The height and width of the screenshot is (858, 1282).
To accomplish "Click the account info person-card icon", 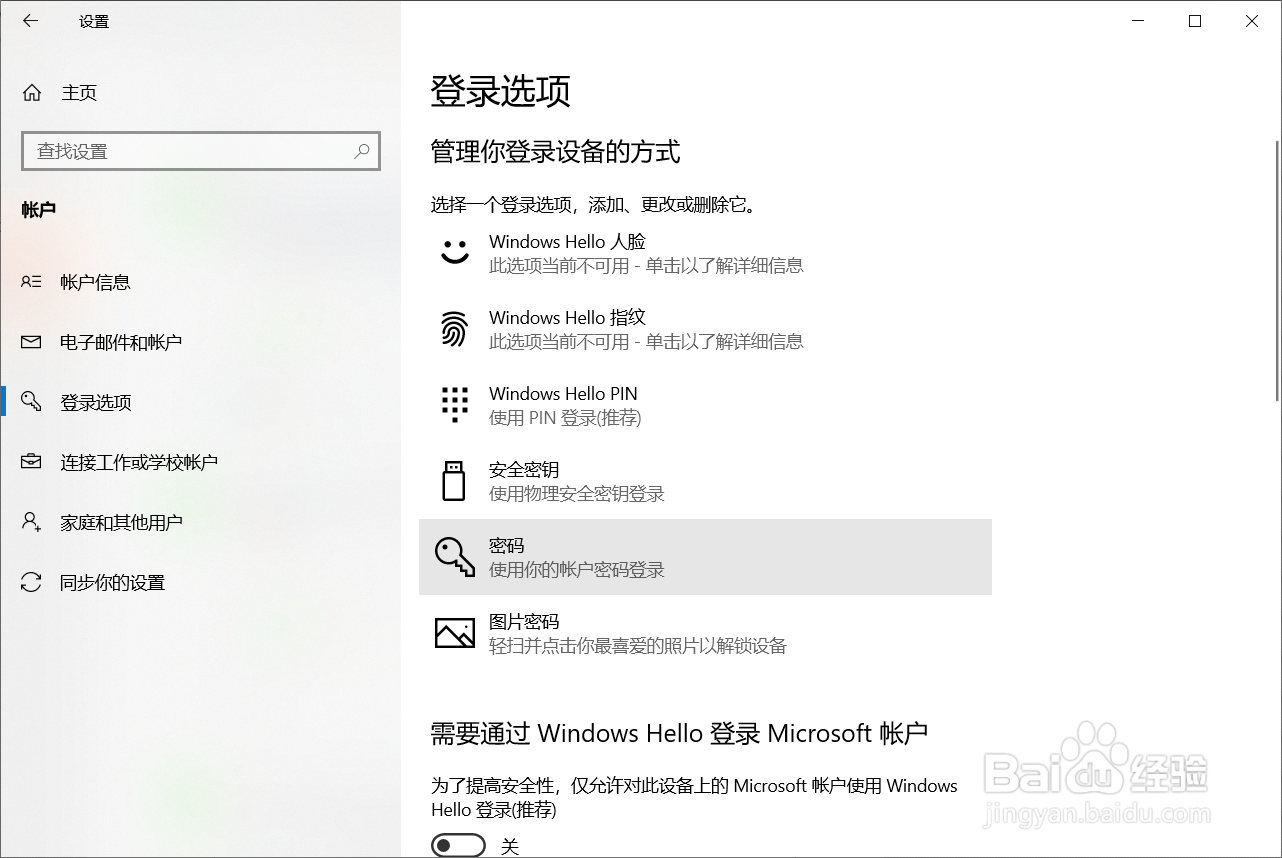I will pyautogui.click(x=31, y=282).
